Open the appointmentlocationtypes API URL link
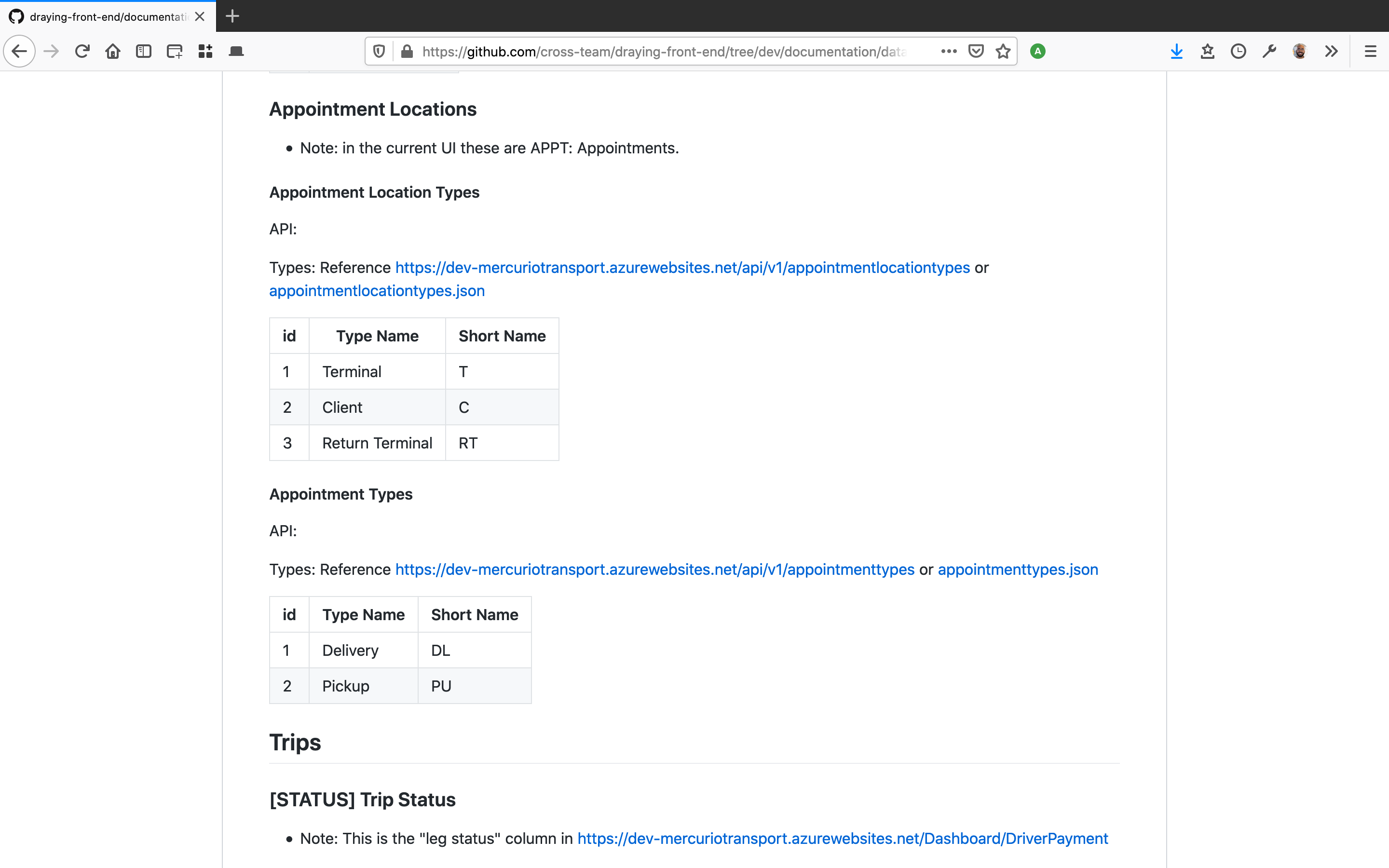 click(x=682, y=268)
